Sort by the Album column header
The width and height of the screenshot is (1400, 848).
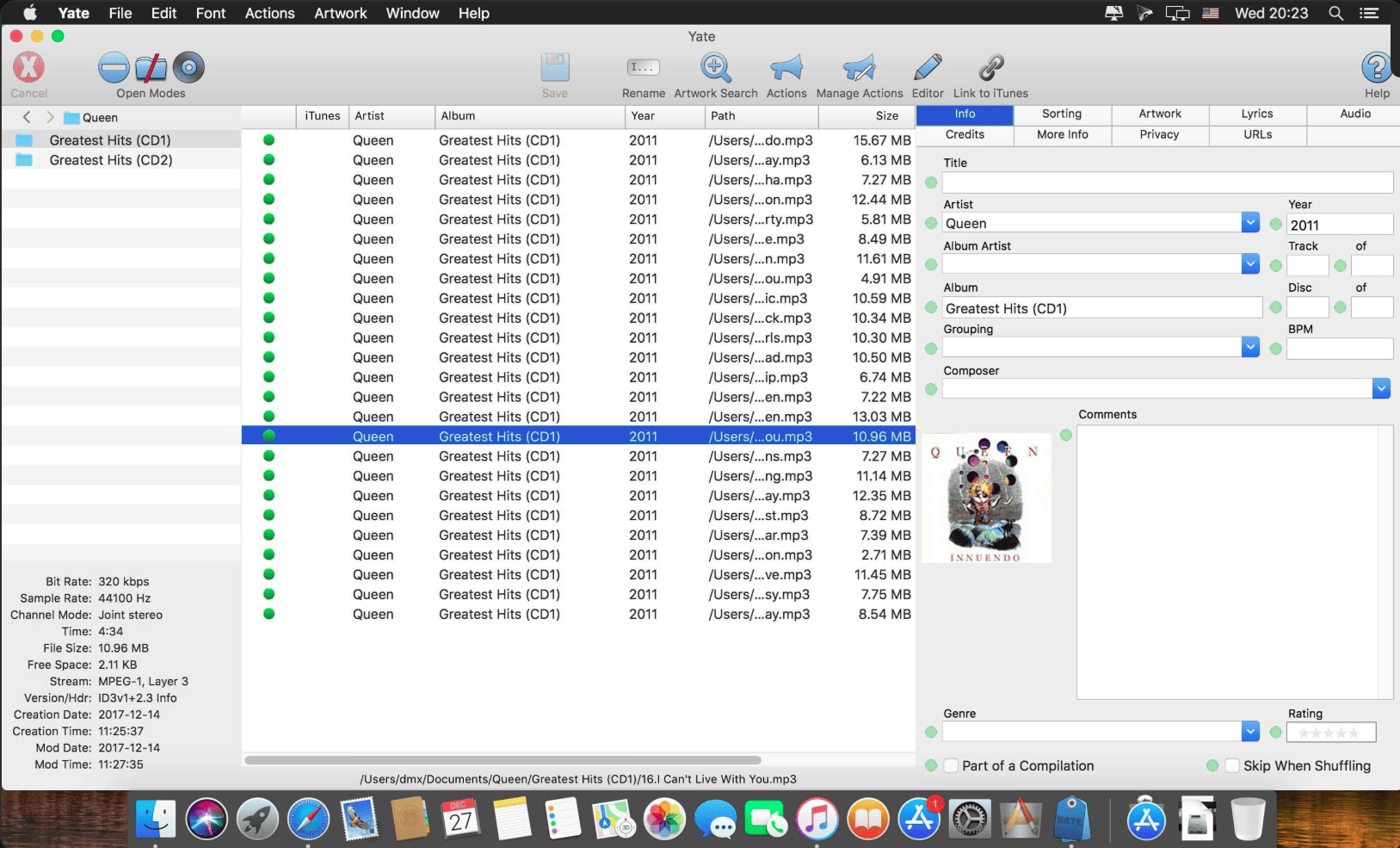(x=529, y=116)
